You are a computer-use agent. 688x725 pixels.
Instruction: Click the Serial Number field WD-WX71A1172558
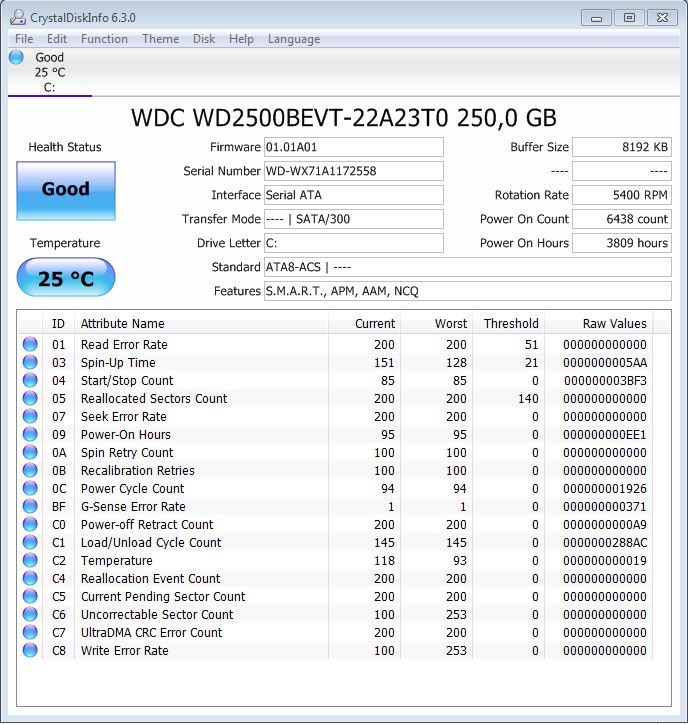point(354,171)
